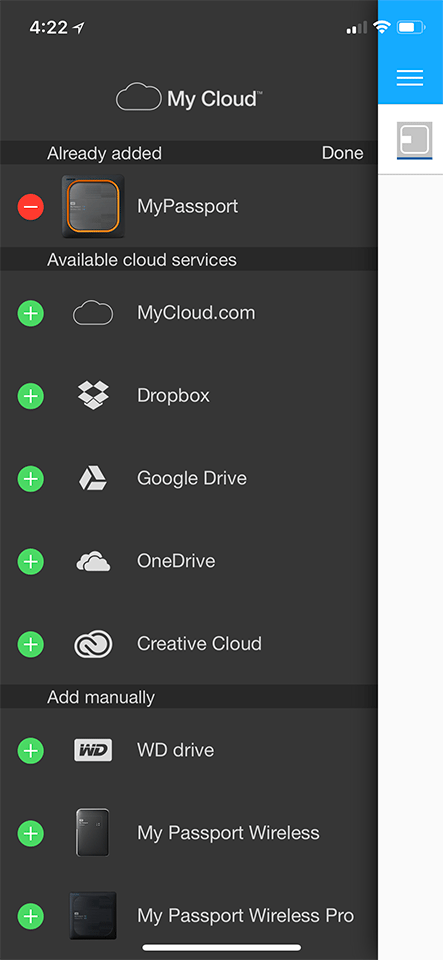Viewport: 443px width, 960px height.
Task: Select the WD drive label
Action: [176, 750]
